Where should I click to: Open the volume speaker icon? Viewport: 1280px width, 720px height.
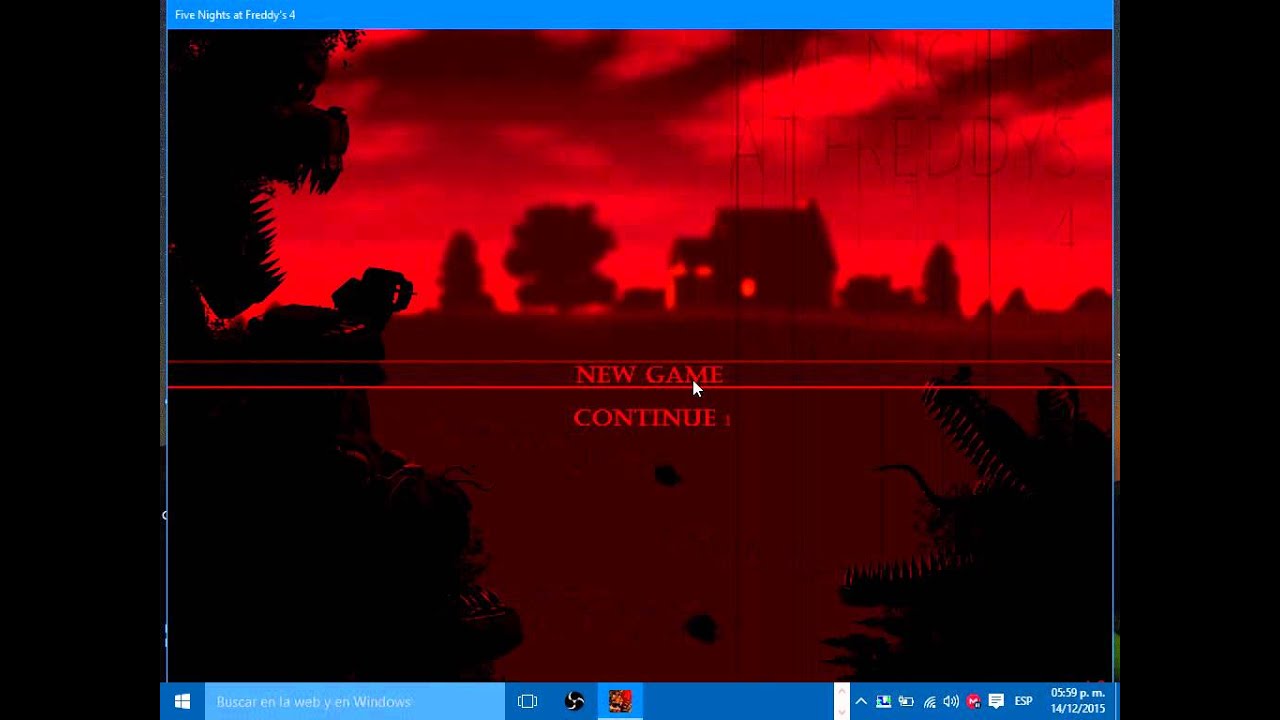tap(951, 702)
